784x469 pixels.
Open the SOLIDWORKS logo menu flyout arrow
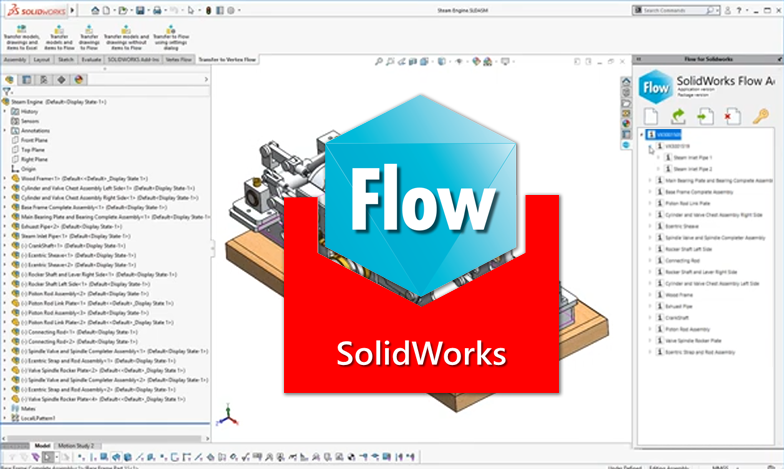[x=72, y=10]
